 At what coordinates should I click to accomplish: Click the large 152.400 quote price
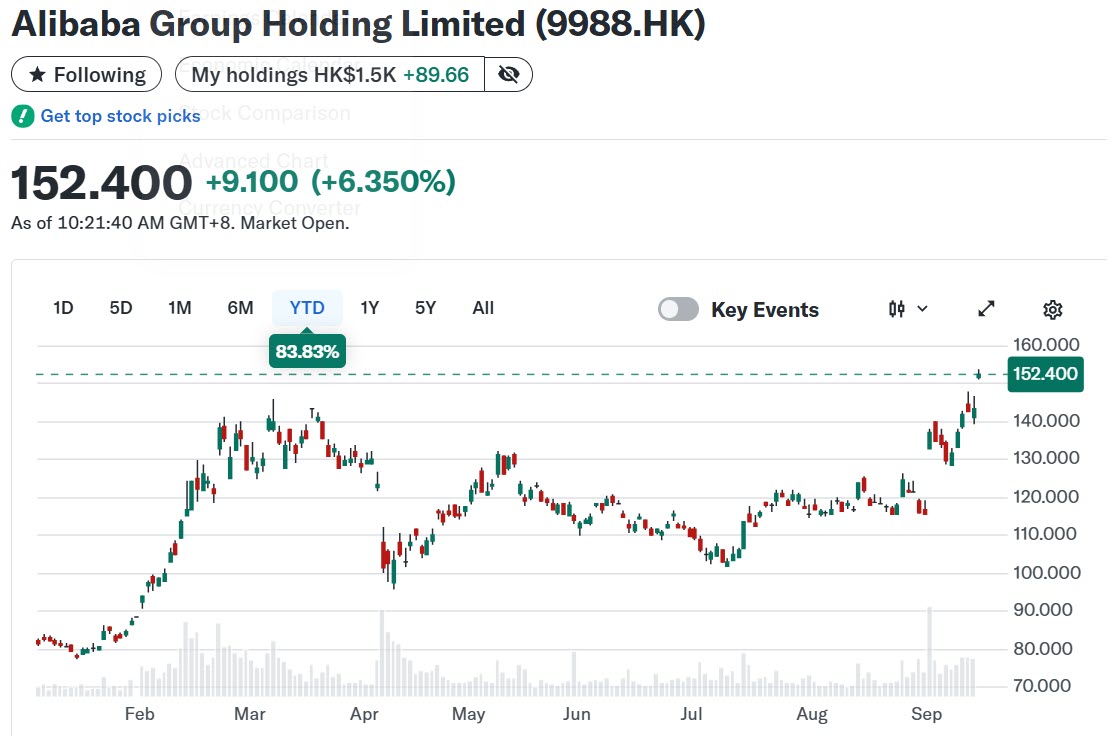point(102,183)
